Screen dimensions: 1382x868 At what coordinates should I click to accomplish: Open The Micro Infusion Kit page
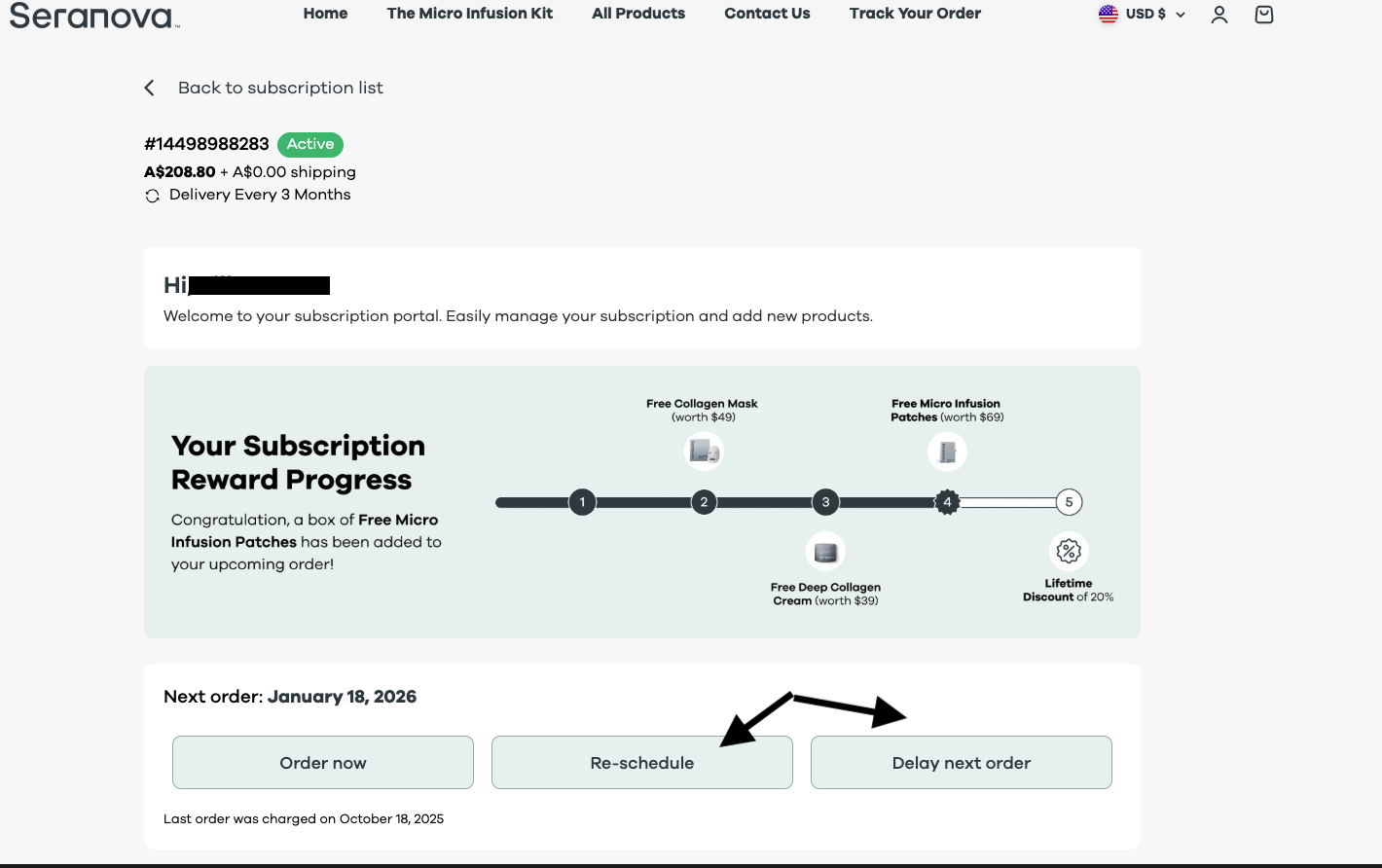(469, 14)
